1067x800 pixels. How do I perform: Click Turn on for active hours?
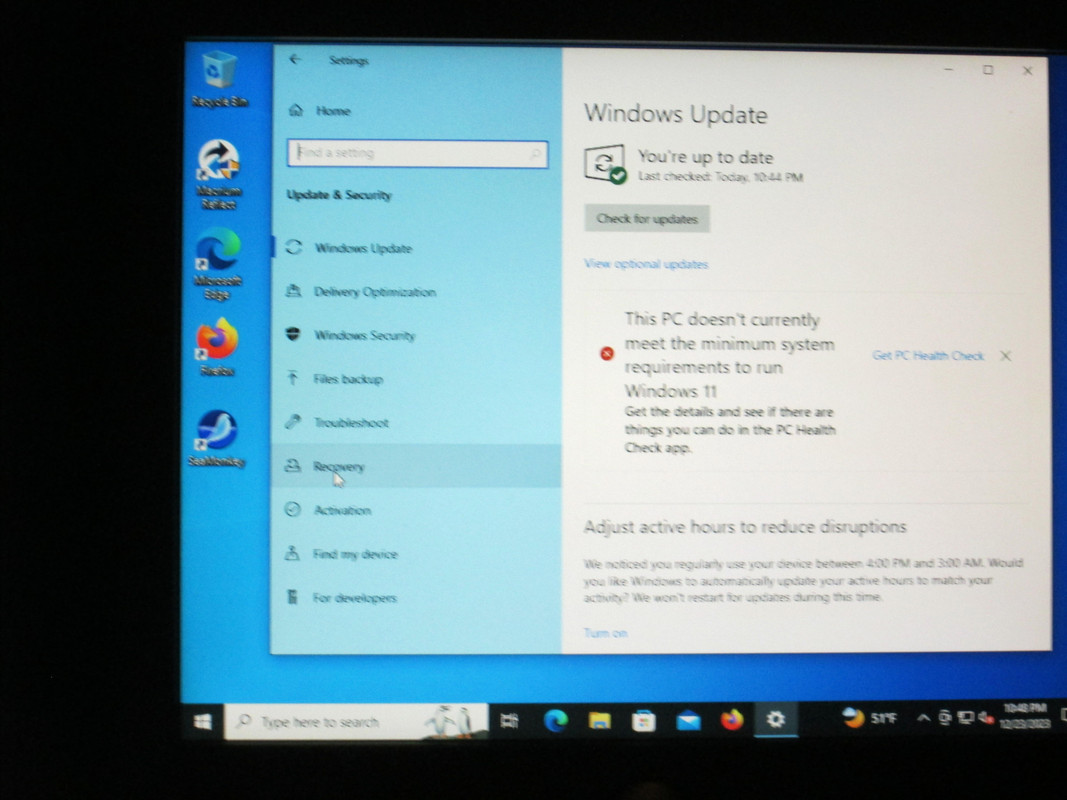pos(605,633)
